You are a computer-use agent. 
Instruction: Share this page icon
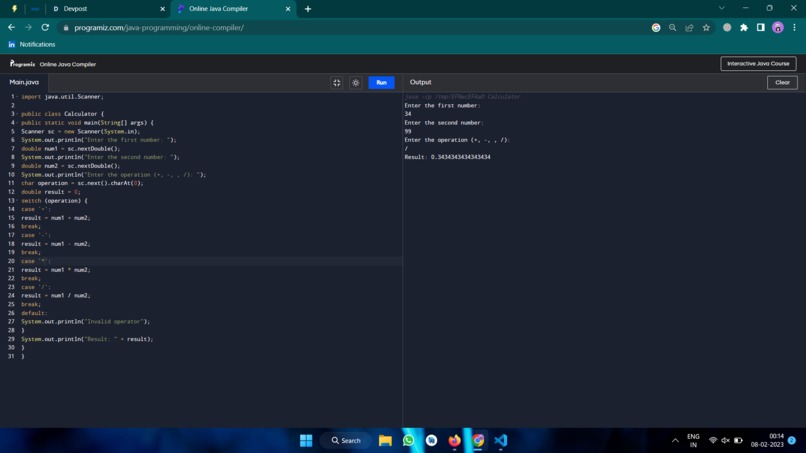click(689, 28)
